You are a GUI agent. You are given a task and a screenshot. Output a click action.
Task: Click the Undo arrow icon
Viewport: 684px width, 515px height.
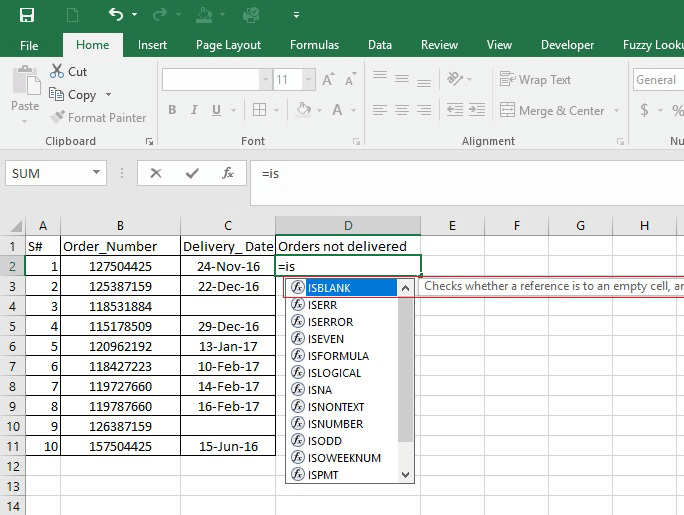(116, 15)
